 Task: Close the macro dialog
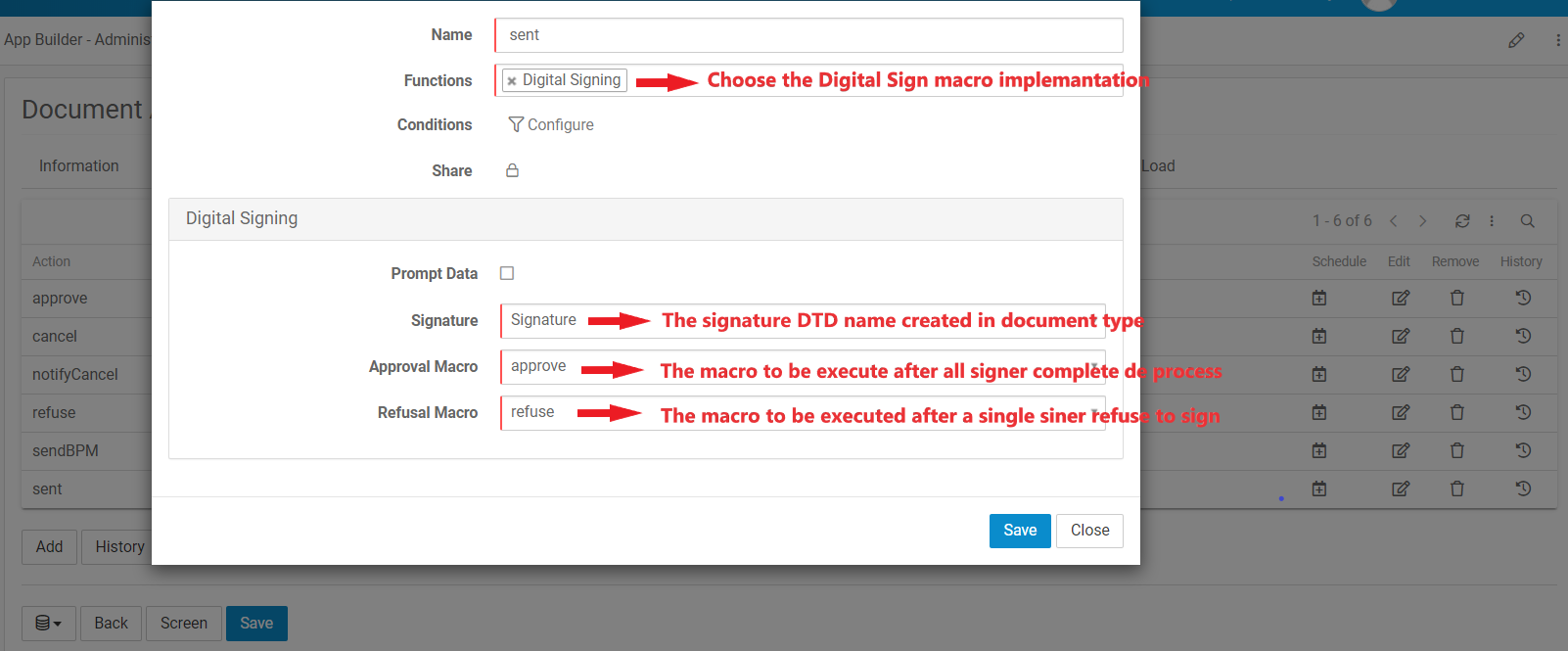tap(1089, 531)
